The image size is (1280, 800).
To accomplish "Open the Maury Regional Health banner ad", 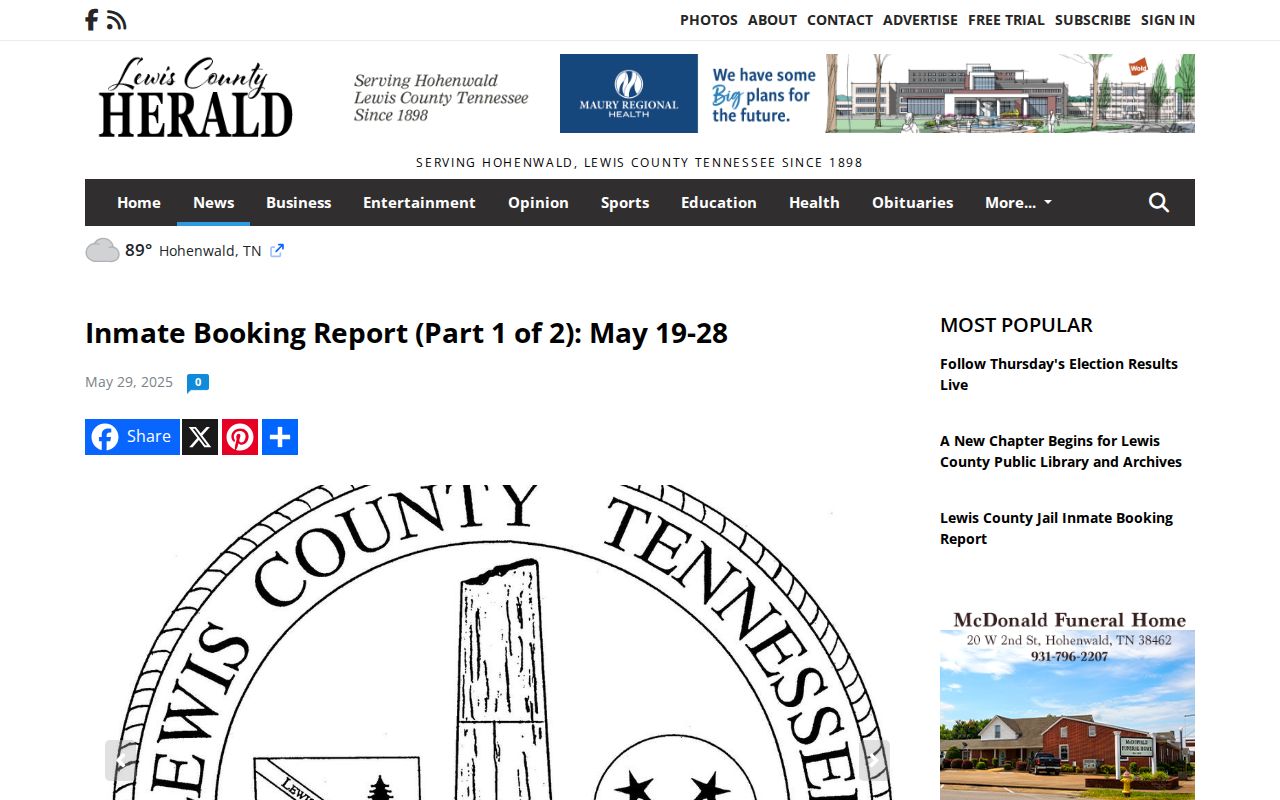I will [x=877, y=93].
